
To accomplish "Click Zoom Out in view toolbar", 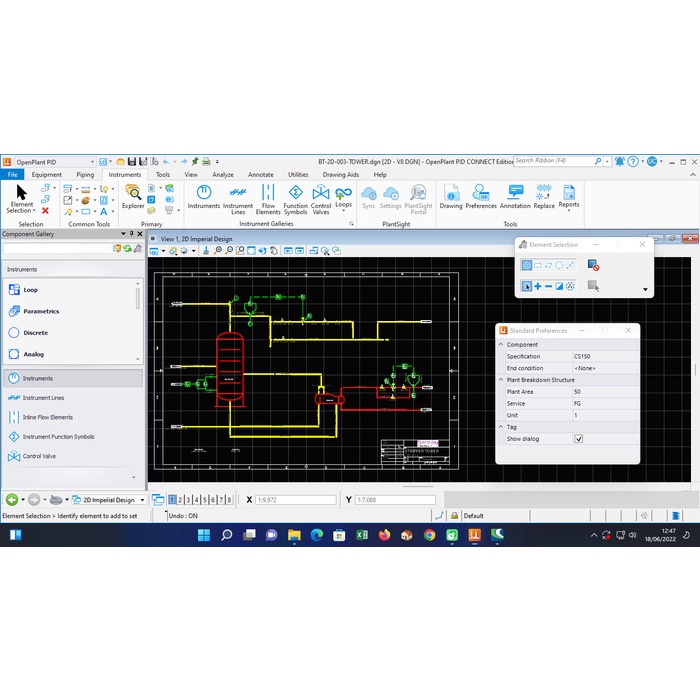I will point(229,251).
